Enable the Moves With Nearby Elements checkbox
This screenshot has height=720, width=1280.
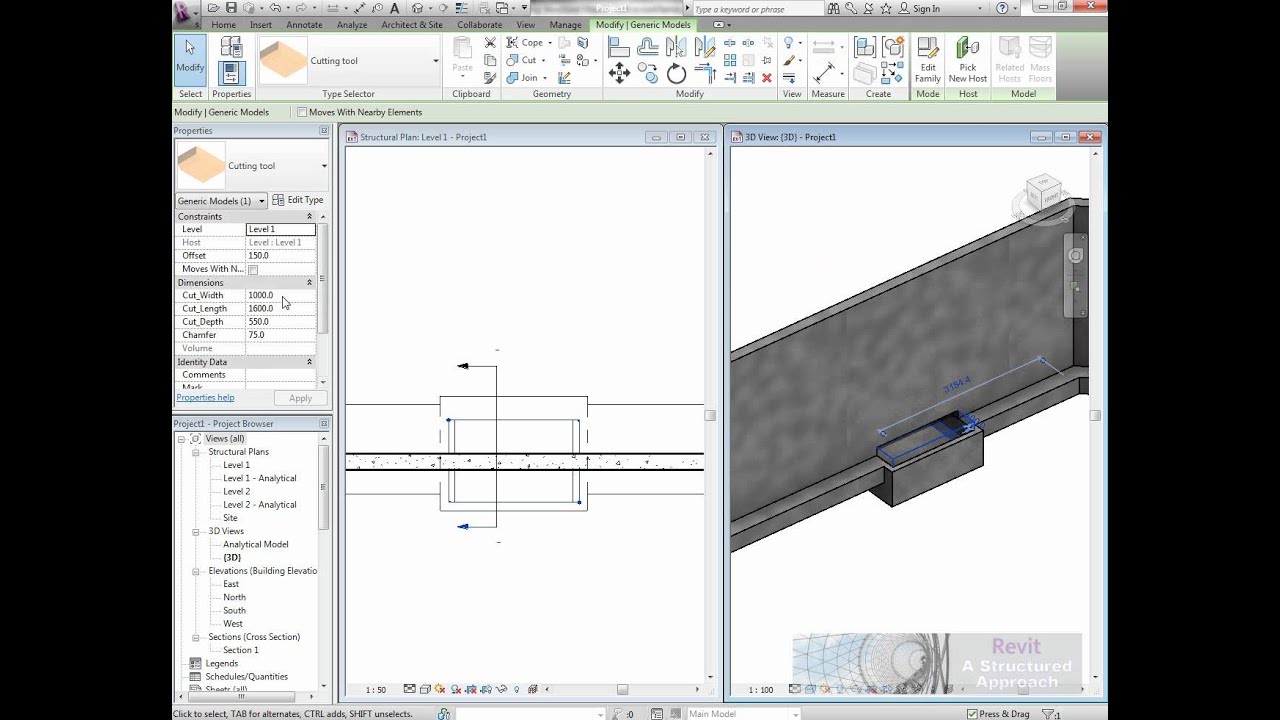coord(301,112)
